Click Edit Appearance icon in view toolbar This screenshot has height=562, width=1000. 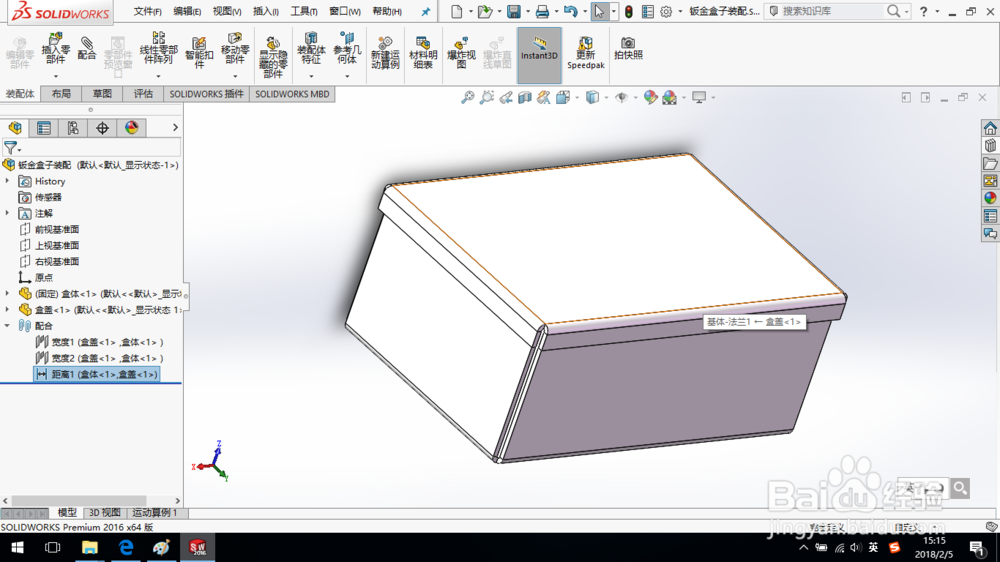(x=650, y=97)
